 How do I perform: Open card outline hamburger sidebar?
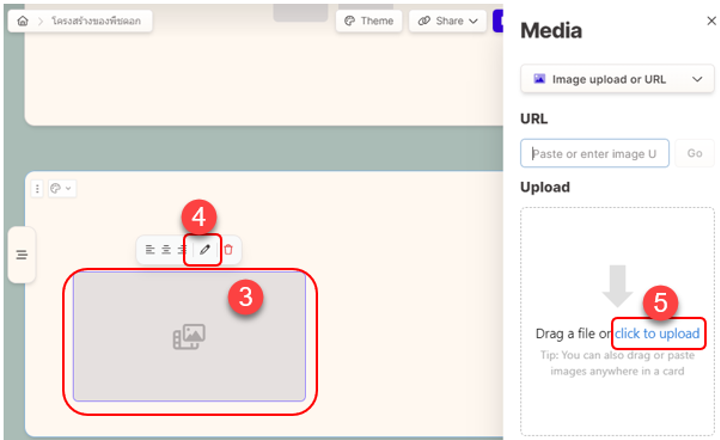click(22, 255)
